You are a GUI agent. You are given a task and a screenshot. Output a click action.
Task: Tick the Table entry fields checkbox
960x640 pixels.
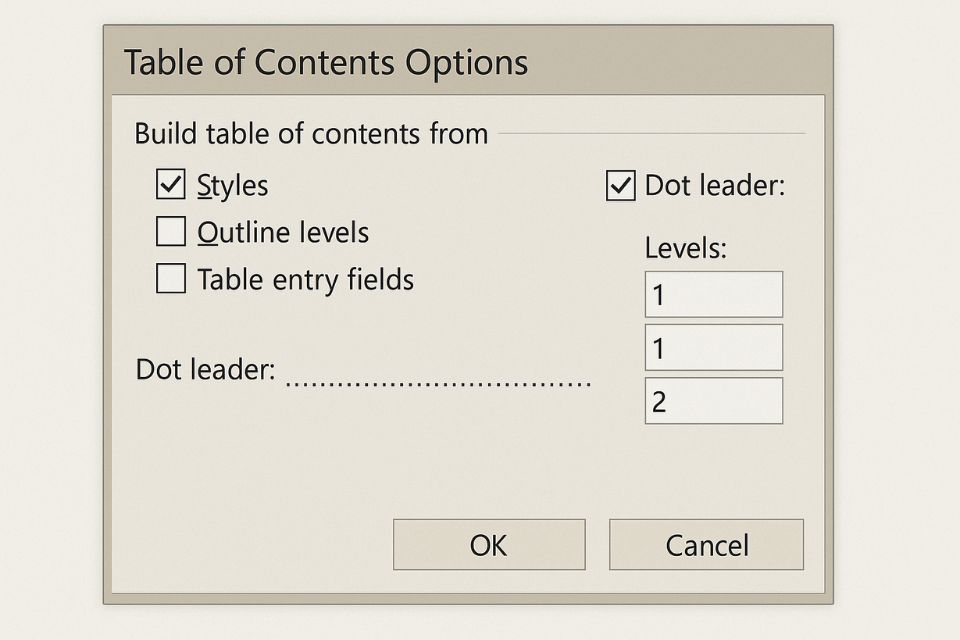click(x=171, y=279)
